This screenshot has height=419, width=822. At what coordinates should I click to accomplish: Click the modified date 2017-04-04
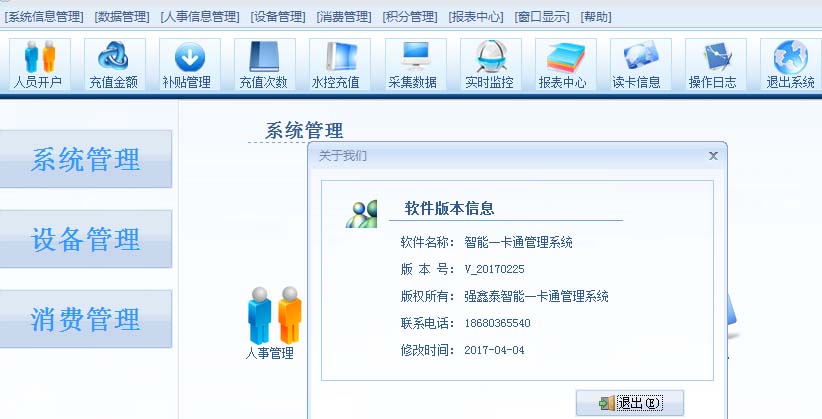click(x=494, y=350)
